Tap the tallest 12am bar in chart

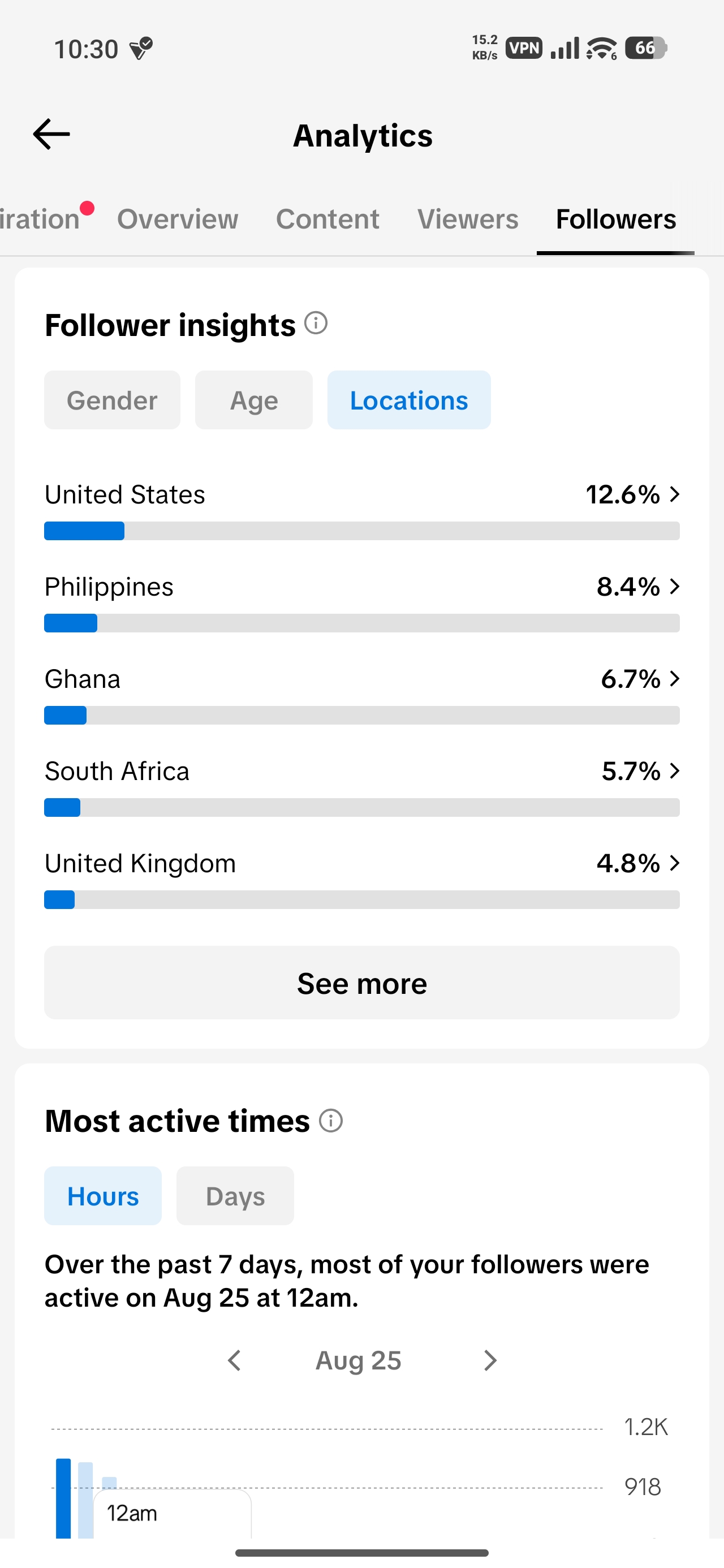coord(63,1498)
